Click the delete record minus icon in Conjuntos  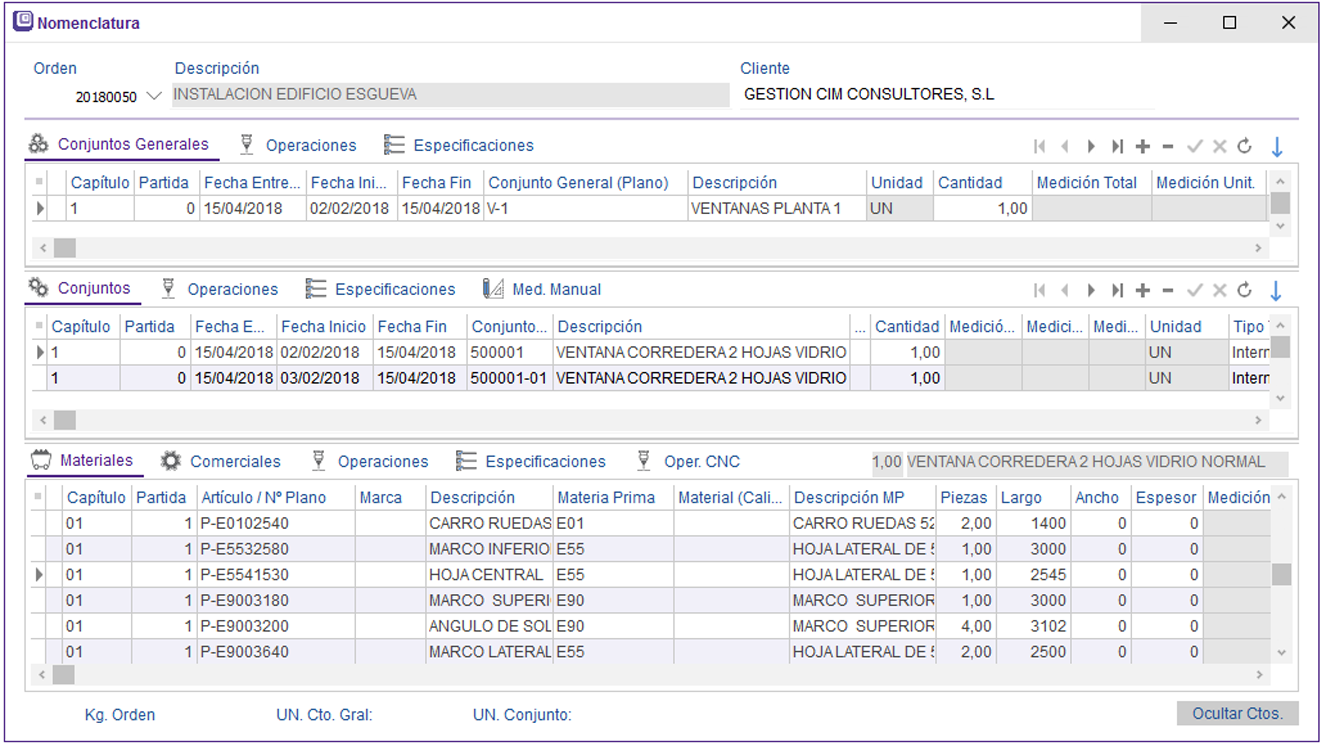pos(1167,291)
